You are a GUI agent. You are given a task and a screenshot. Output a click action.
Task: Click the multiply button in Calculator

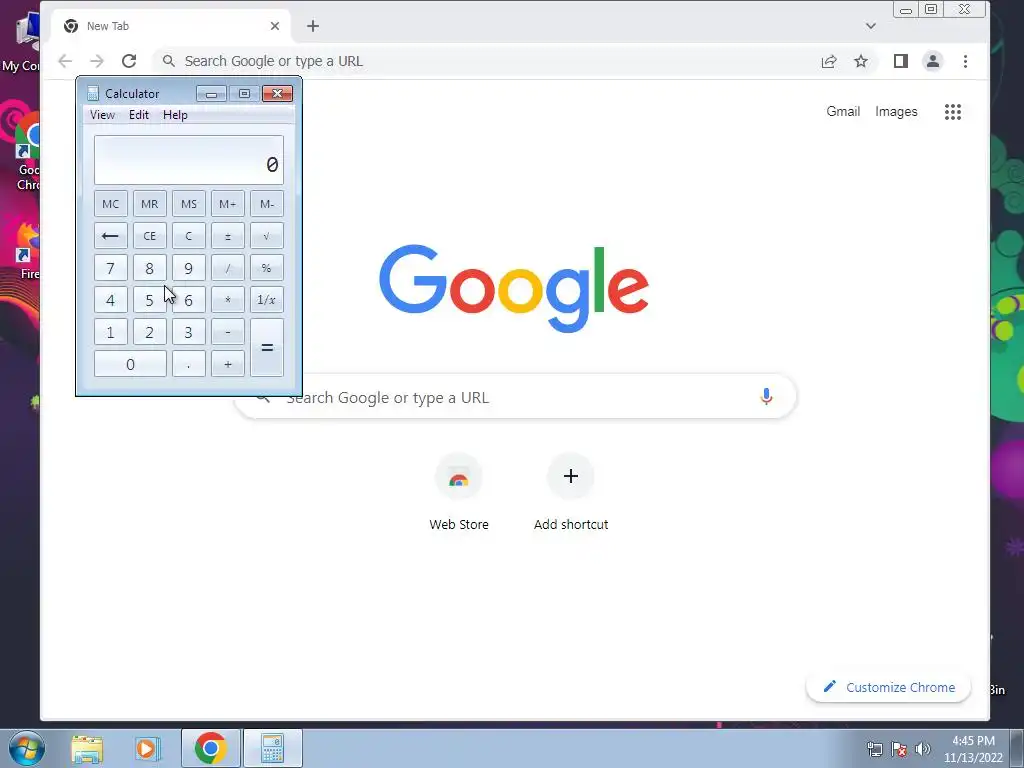[227, 300]
